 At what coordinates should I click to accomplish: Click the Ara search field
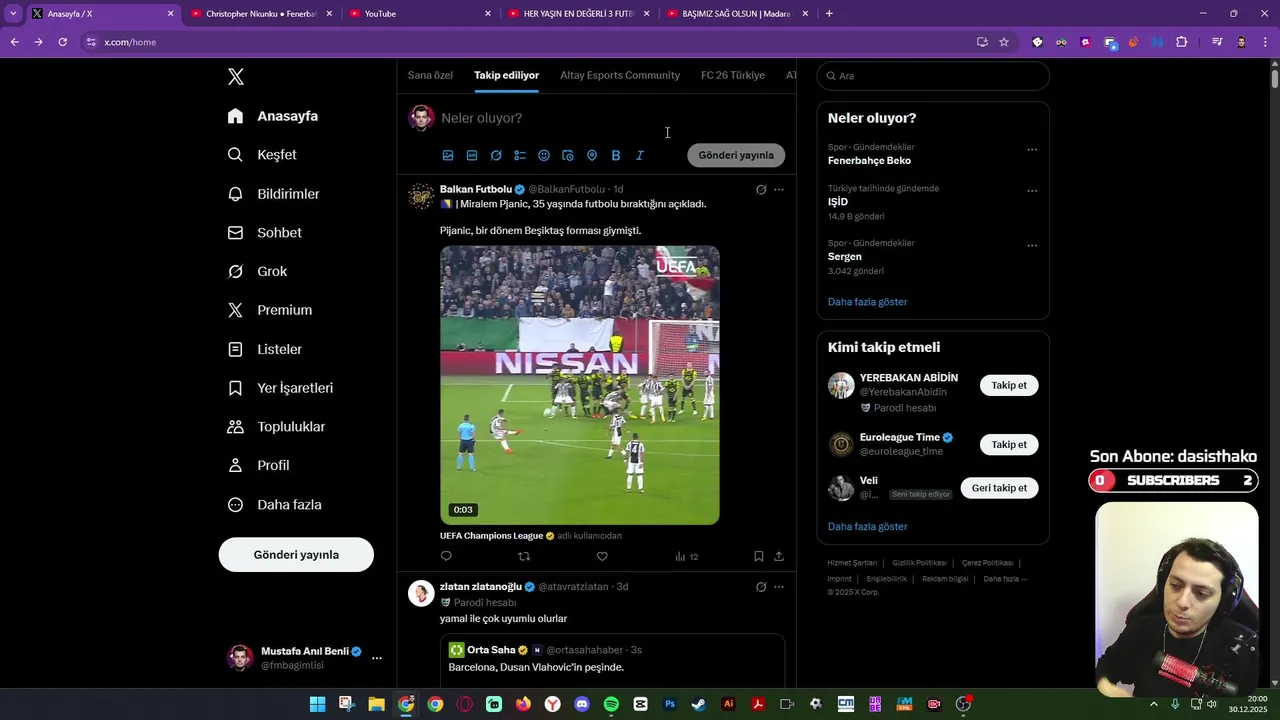933,76
